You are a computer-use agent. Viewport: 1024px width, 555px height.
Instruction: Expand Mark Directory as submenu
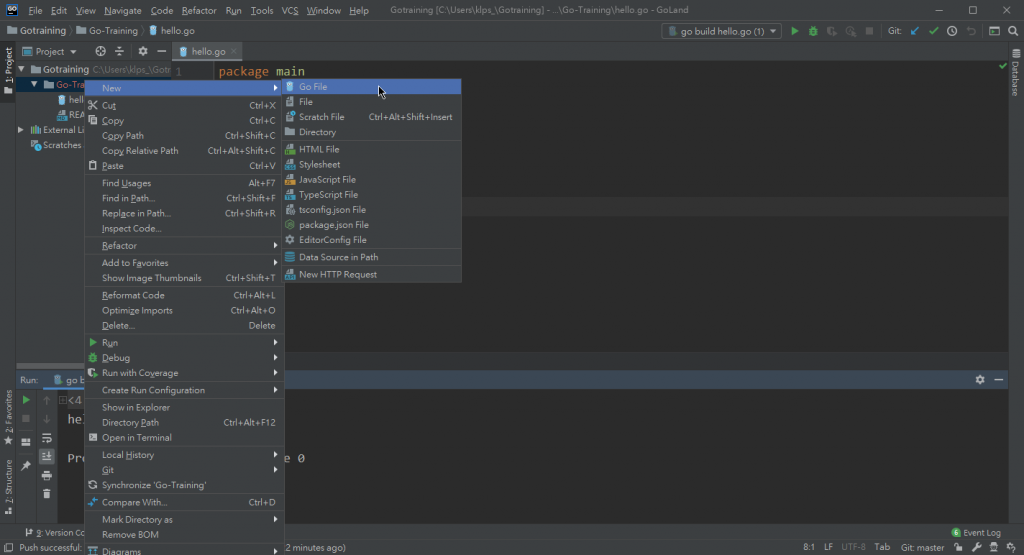pyautogui.click(x=184, y=519)
